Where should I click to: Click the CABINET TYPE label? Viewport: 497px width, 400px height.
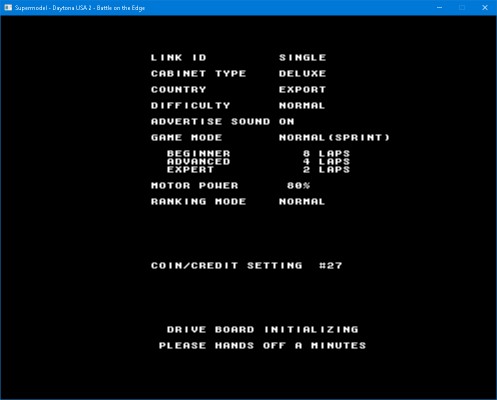coord(198,74)
